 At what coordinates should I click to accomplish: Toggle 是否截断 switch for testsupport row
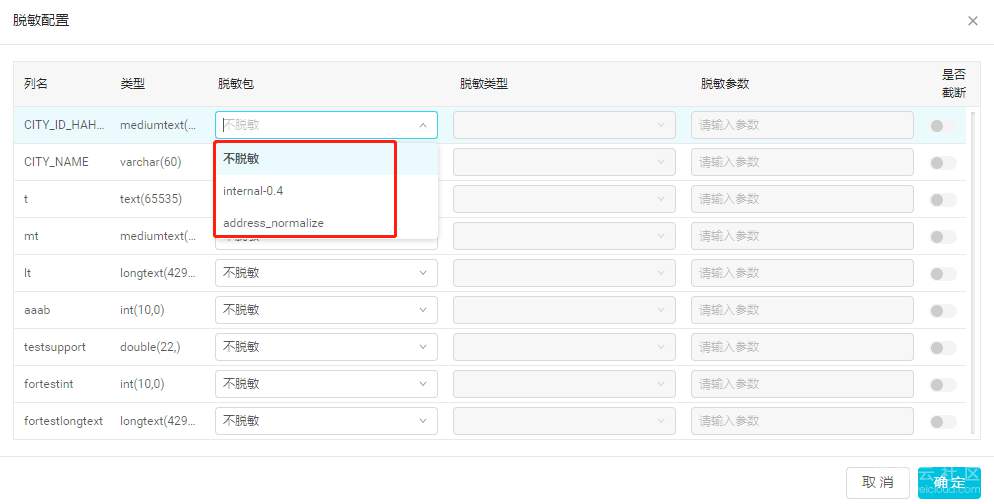pos(943,347)
